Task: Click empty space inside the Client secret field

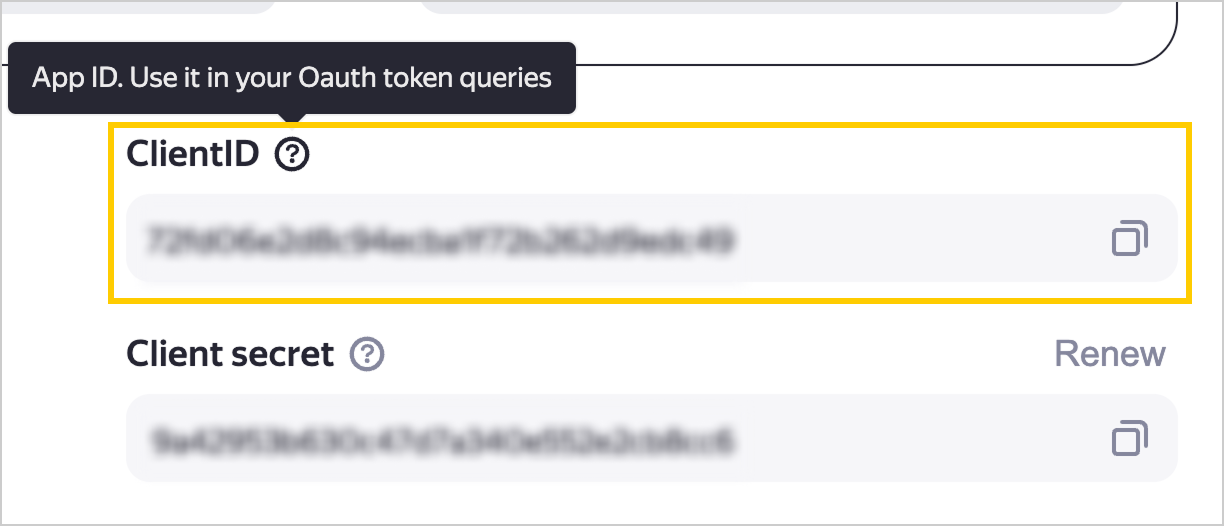Action: (920, 439)
